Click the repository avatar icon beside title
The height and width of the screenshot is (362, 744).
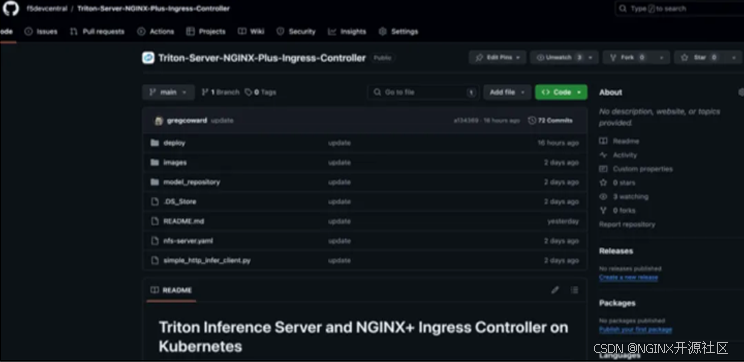click(x=148, y=58)
